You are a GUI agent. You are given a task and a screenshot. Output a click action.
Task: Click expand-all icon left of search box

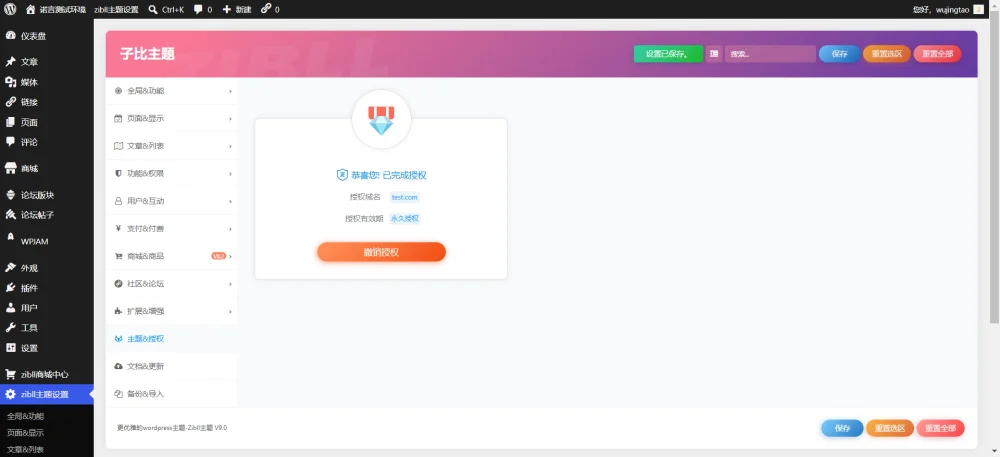(714, 54)
